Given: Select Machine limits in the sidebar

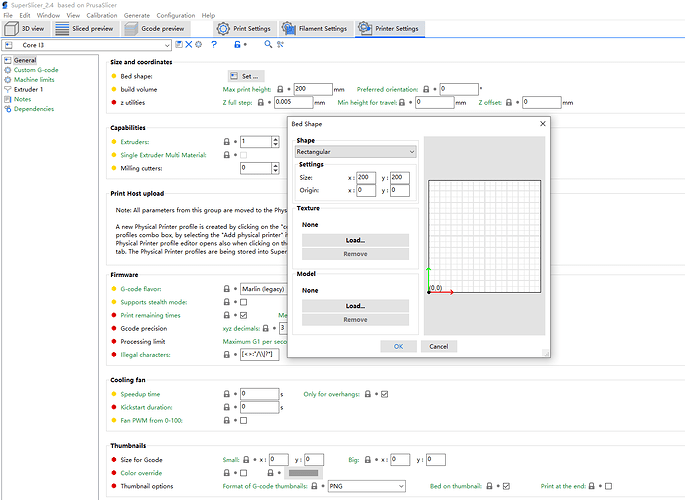Looking at the screenshot, I should coord(32,80).
